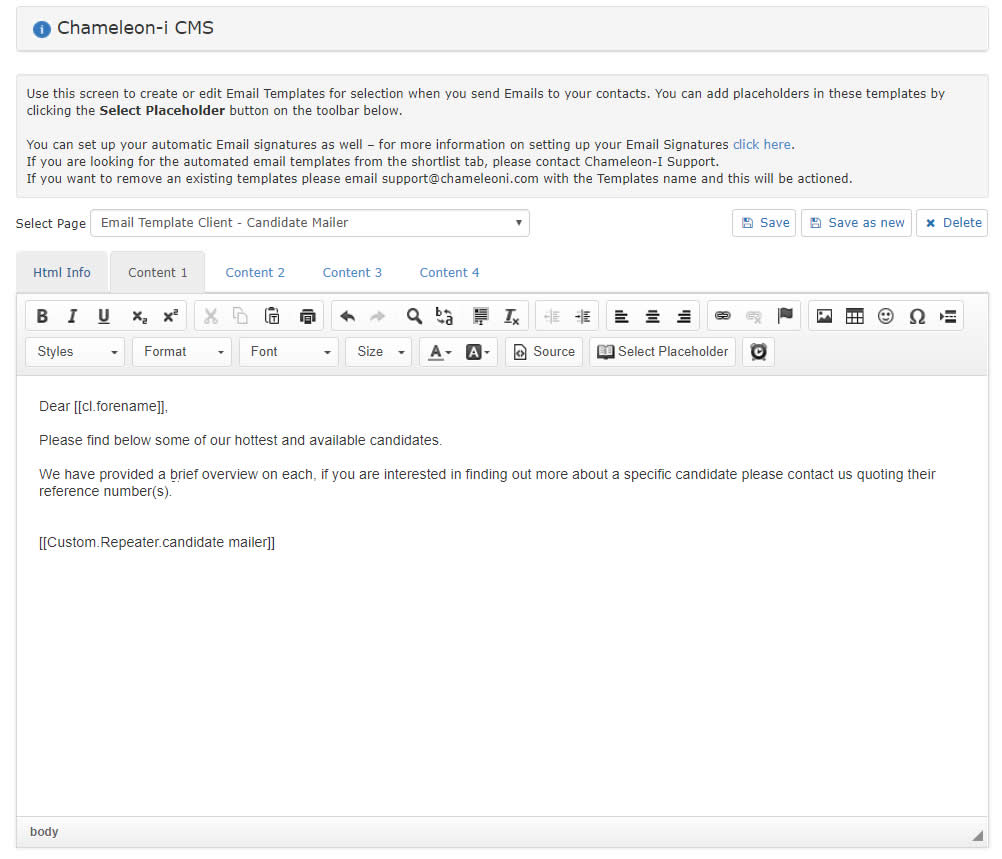This screenshot has width=1002, height=859.
Task: Click the Save as new button
Action: click(x=856, y=223)
